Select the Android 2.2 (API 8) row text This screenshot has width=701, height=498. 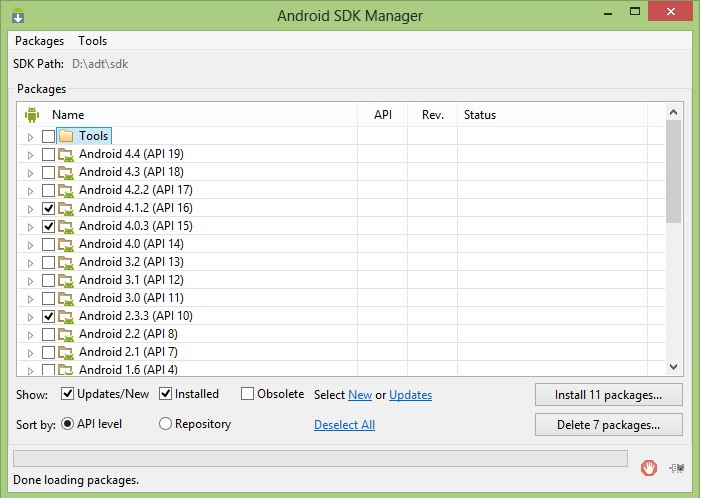click(x=128, y=334)
